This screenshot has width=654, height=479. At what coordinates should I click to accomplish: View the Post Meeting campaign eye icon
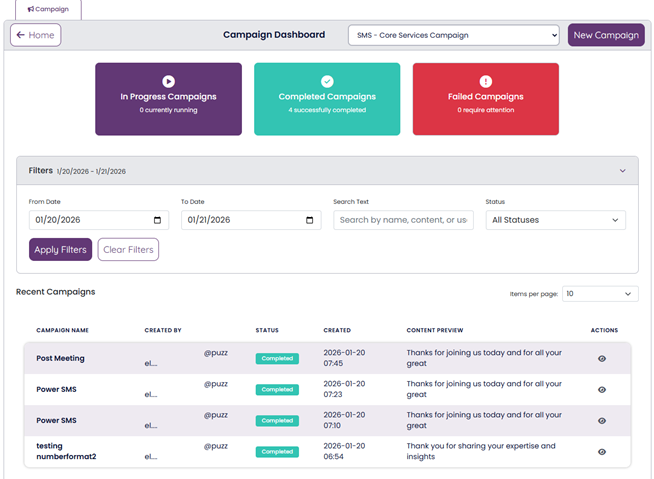(601, 358)
